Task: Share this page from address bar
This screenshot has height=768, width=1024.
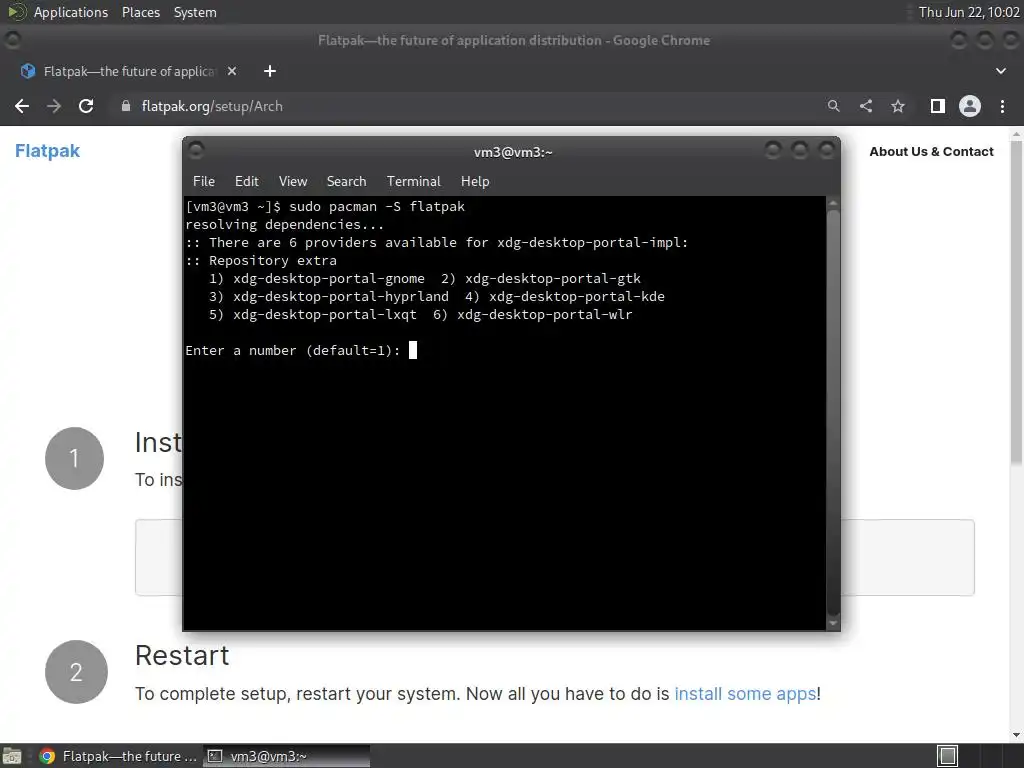Action: 866,106
